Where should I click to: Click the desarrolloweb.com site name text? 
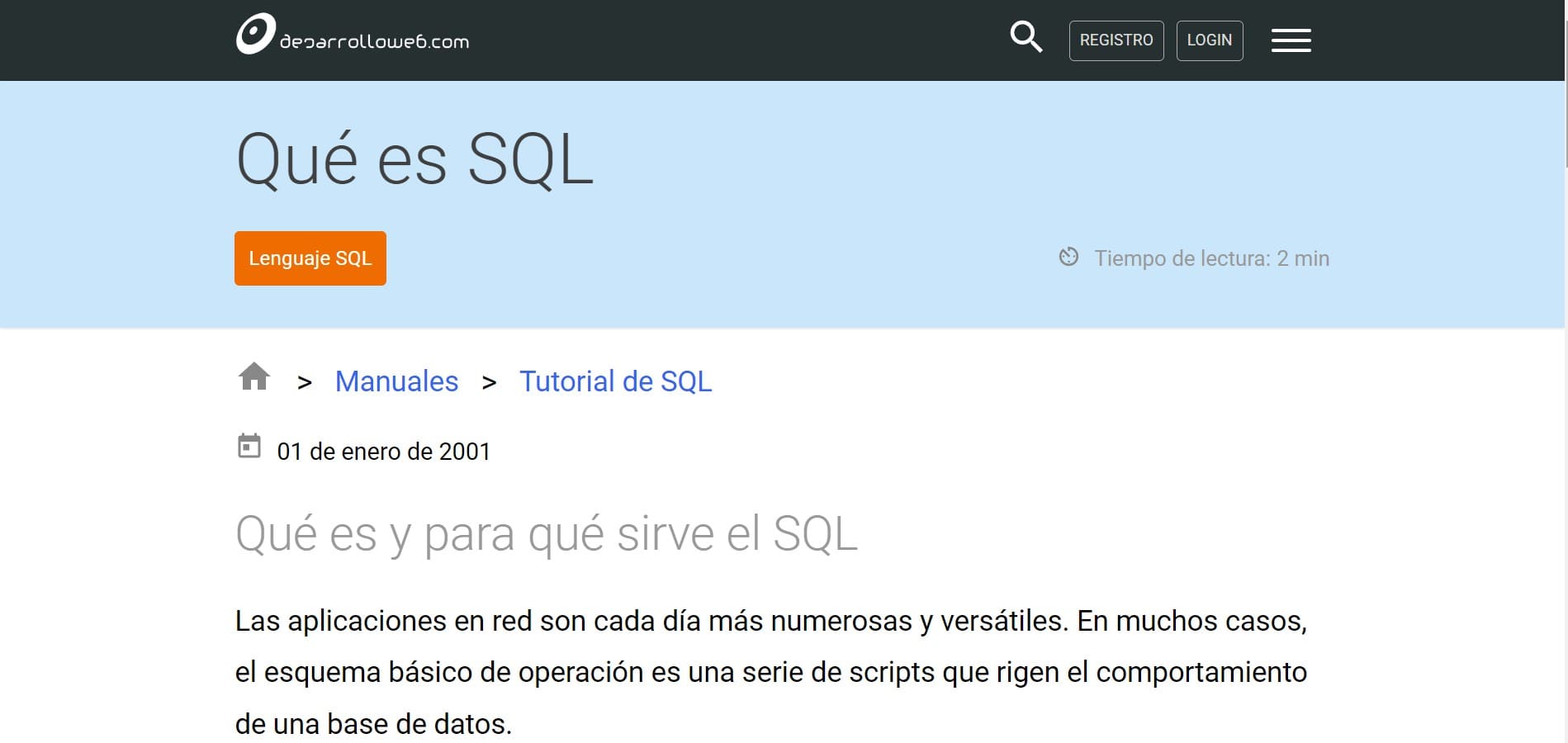pyautogui.click(x=374, y=41)
